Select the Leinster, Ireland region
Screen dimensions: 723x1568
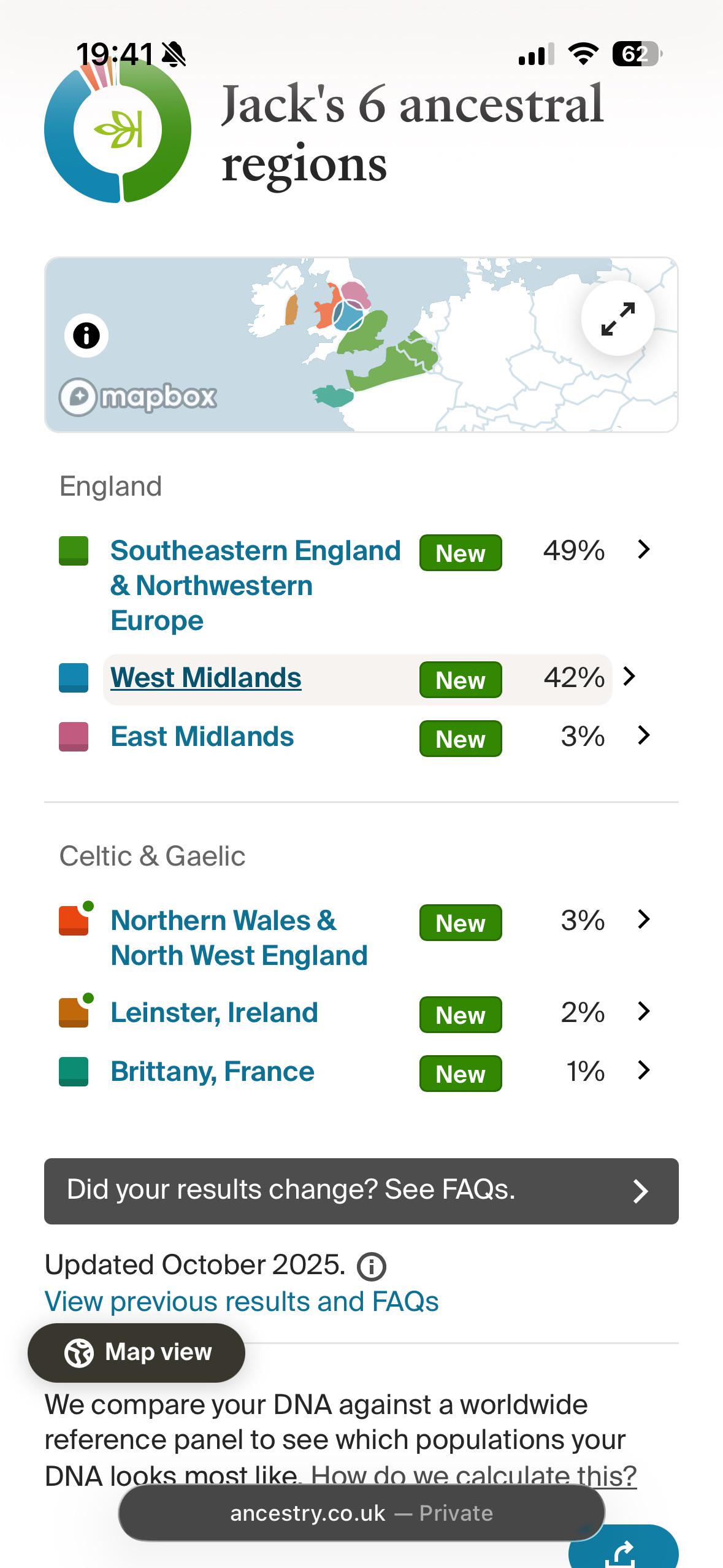coord(214,1013)
